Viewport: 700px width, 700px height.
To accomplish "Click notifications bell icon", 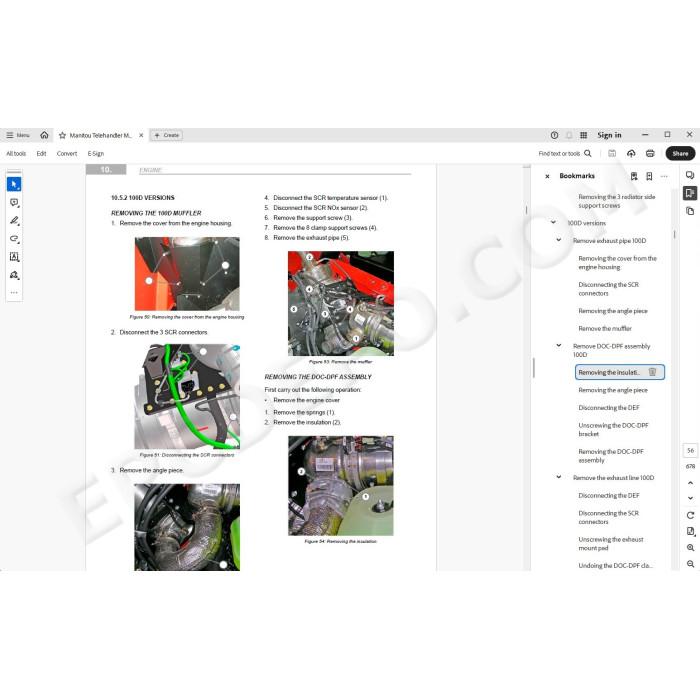I will pyautogui.click(x=569, y=135).
